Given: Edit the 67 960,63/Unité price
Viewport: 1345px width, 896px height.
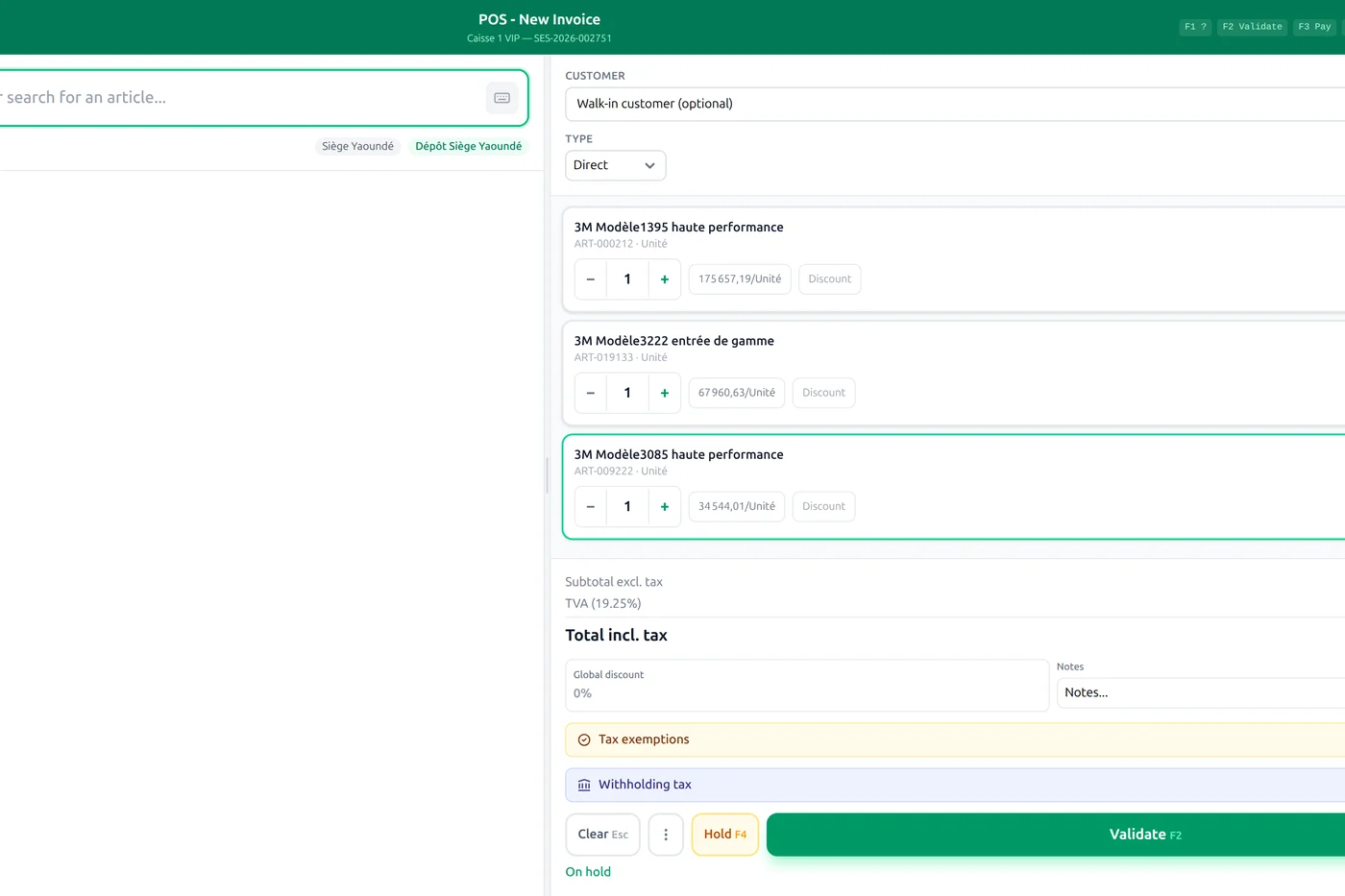Looking at the screenshot, I should (737, 393).
